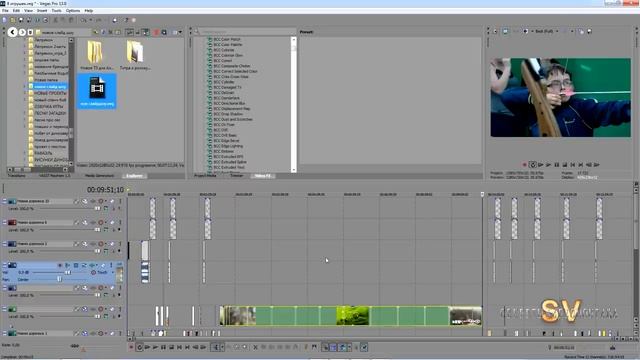The height and width of the screenshot is (360, 640).
Task: Open the File menu
Action: pyautogui.click(x=5, y=11)
